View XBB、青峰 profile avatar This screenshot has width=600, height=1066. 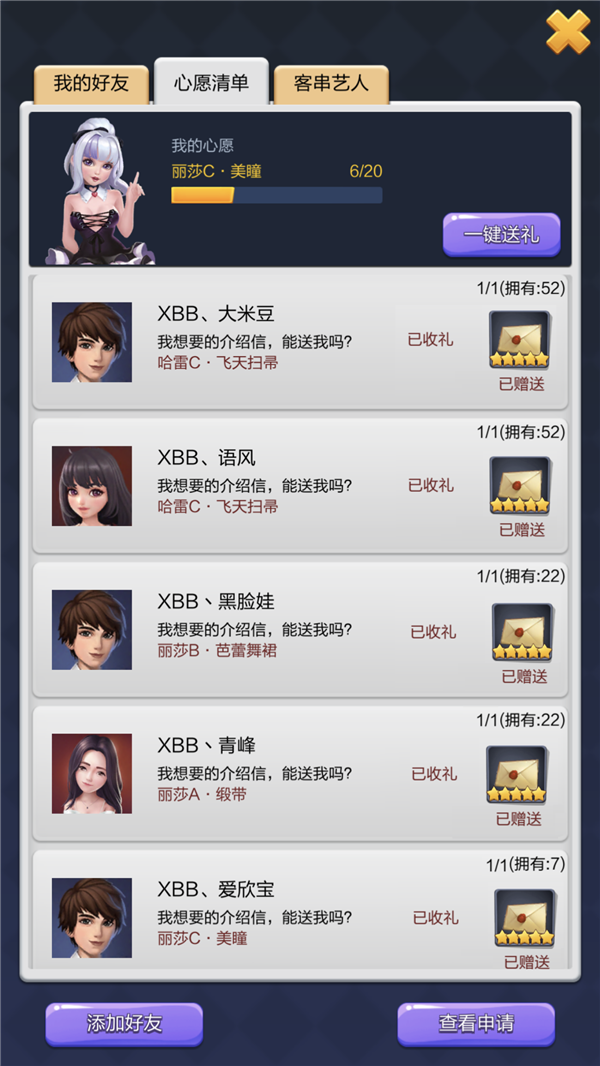tap(92, 774)
